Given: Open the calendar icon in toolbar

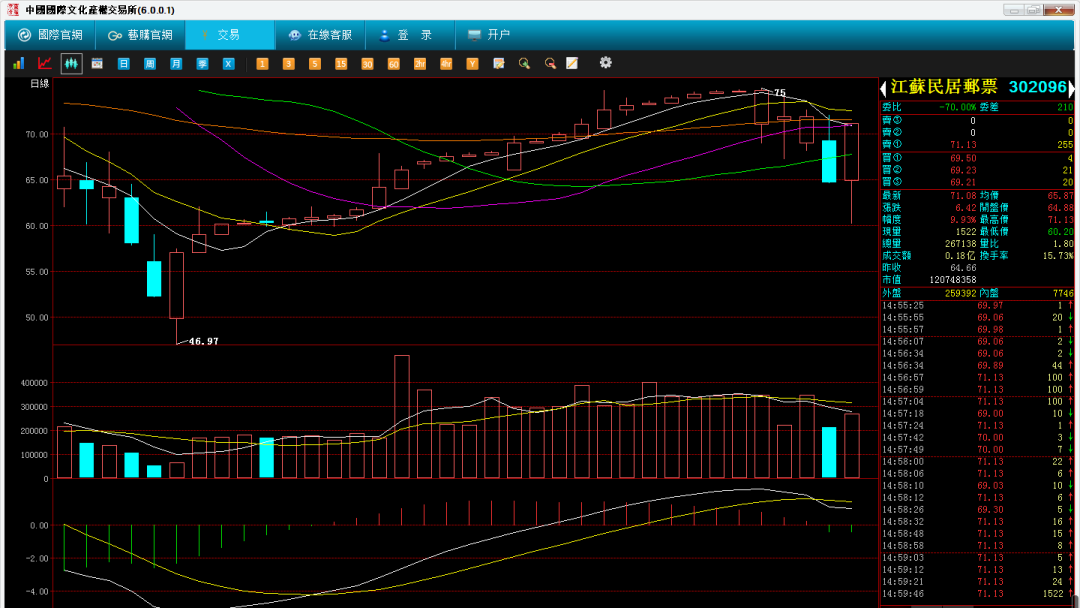Looking at the screenshot, I should 97,63.
